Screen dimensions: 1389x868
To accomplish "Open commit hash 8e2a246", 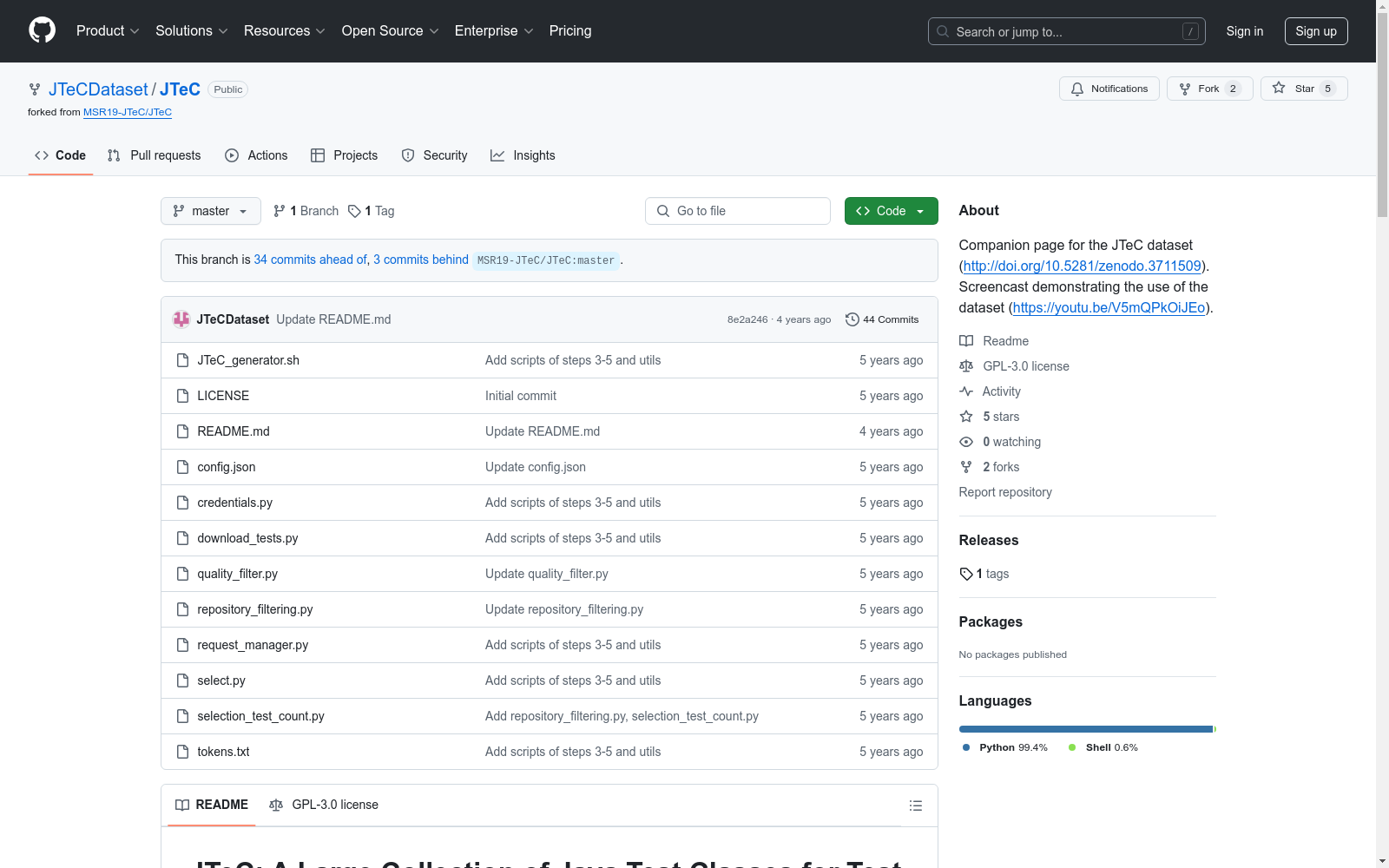I will 747,319.
